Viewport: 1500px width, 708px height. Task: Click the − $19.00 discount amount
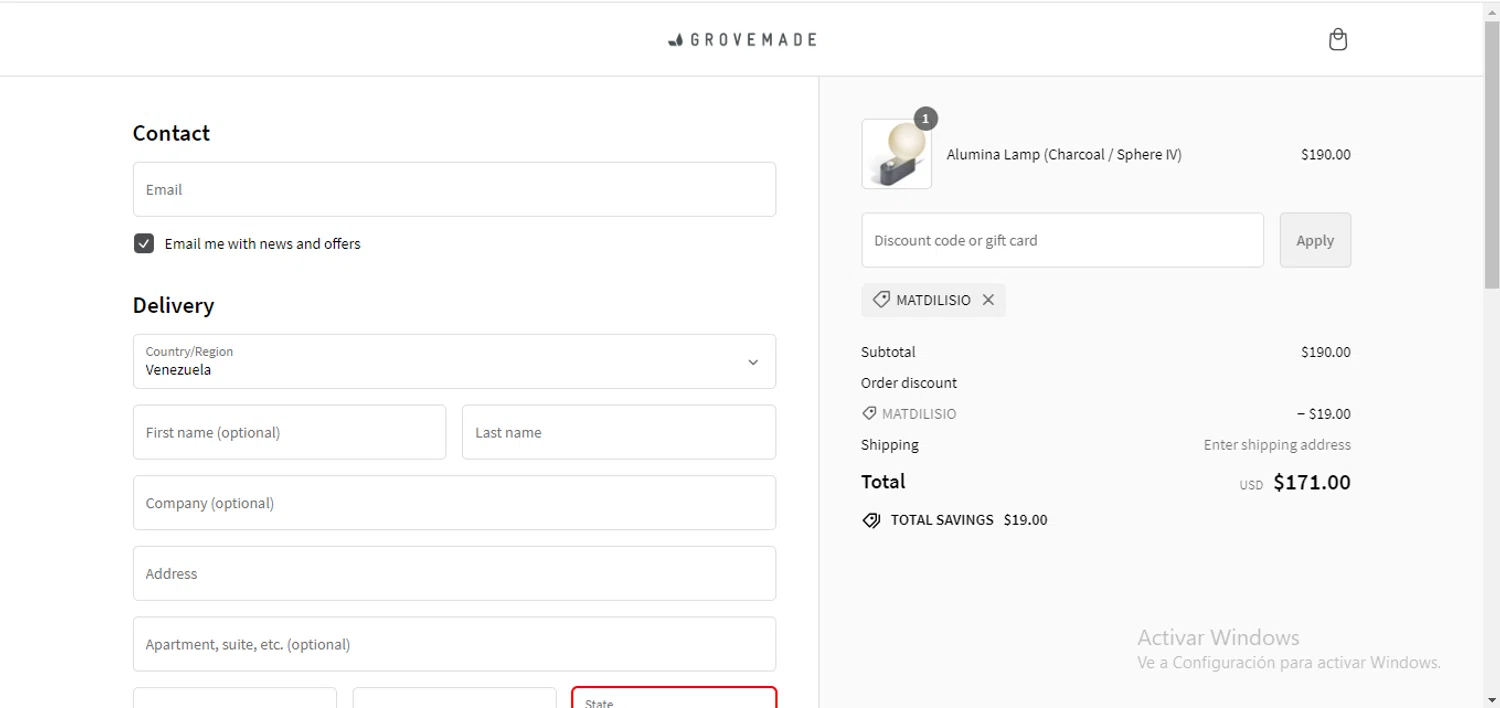(x=1324, y=413)
